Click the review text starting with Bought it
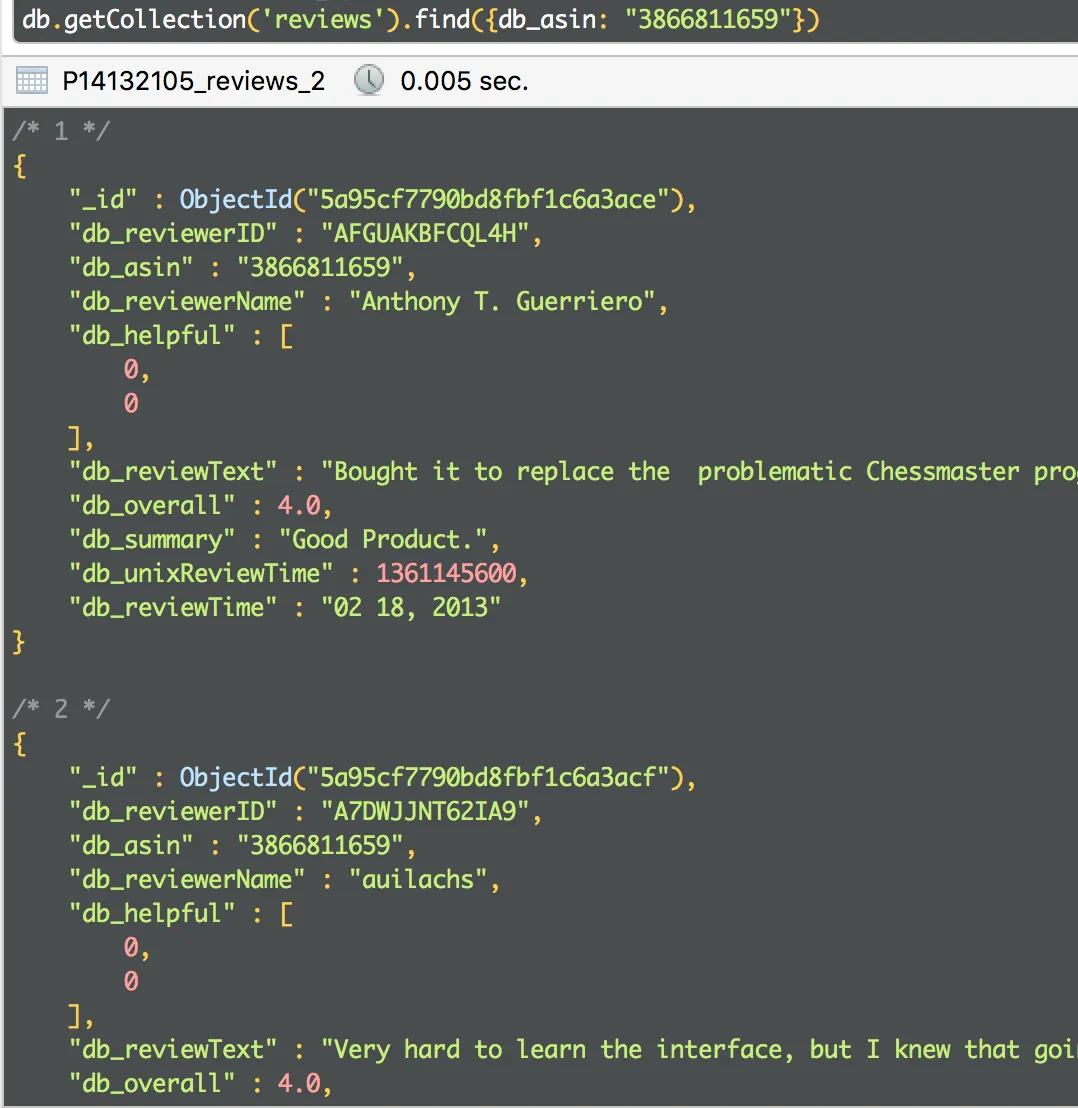This screenshot has height=1108, width=1078. tap(699, 472)
